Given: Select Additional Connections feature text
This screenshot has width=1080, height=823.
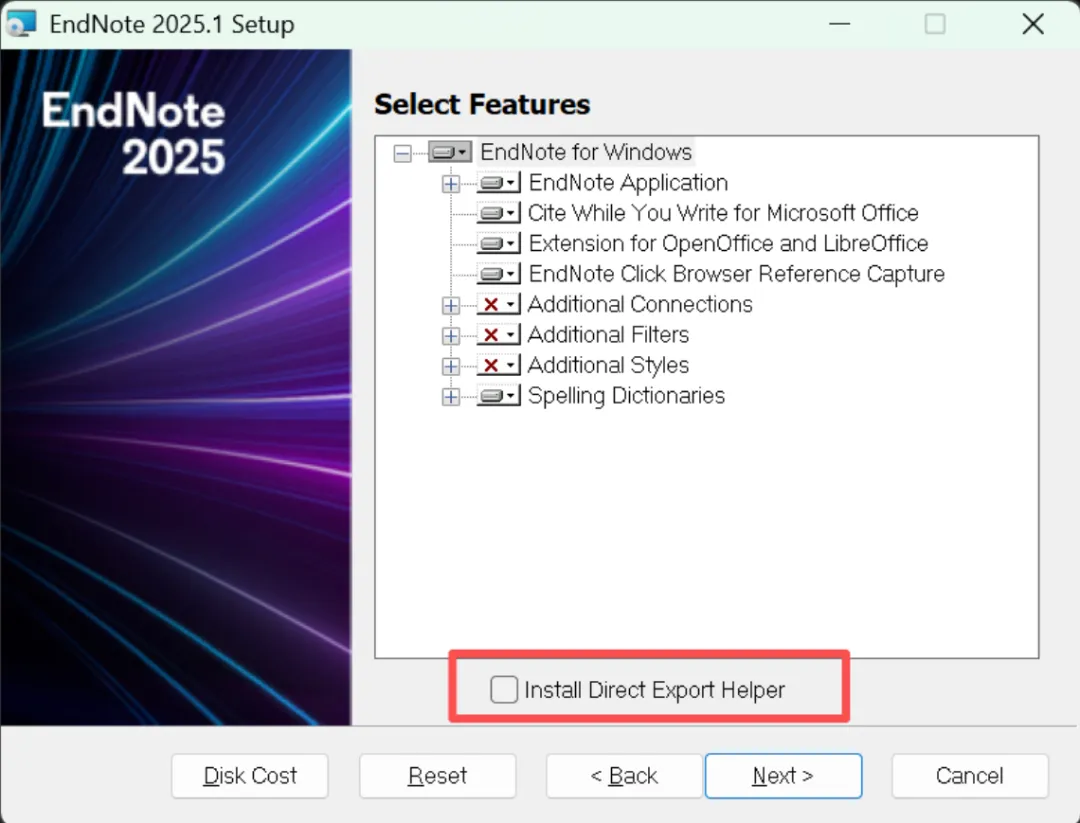Looking at the screenshot, I should [x=640, y=304].
